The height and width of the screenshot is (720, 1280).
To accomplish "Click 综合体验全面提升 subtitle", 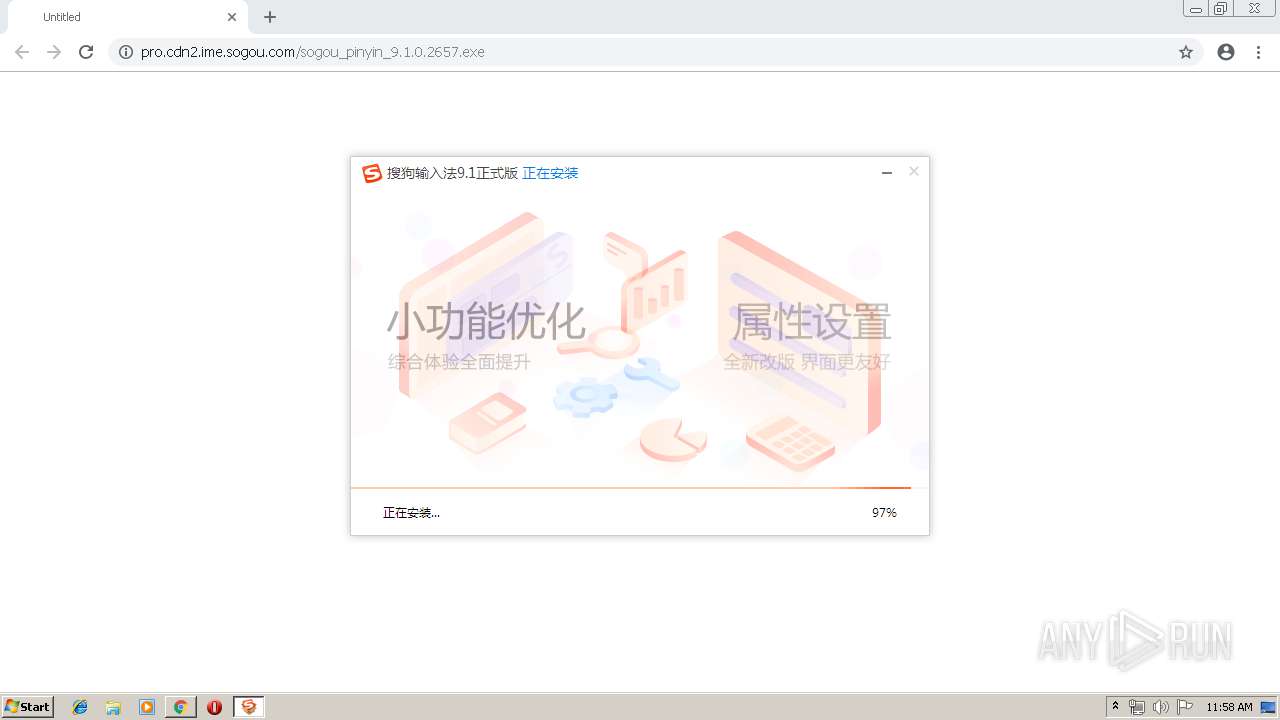I will [459, 362].
